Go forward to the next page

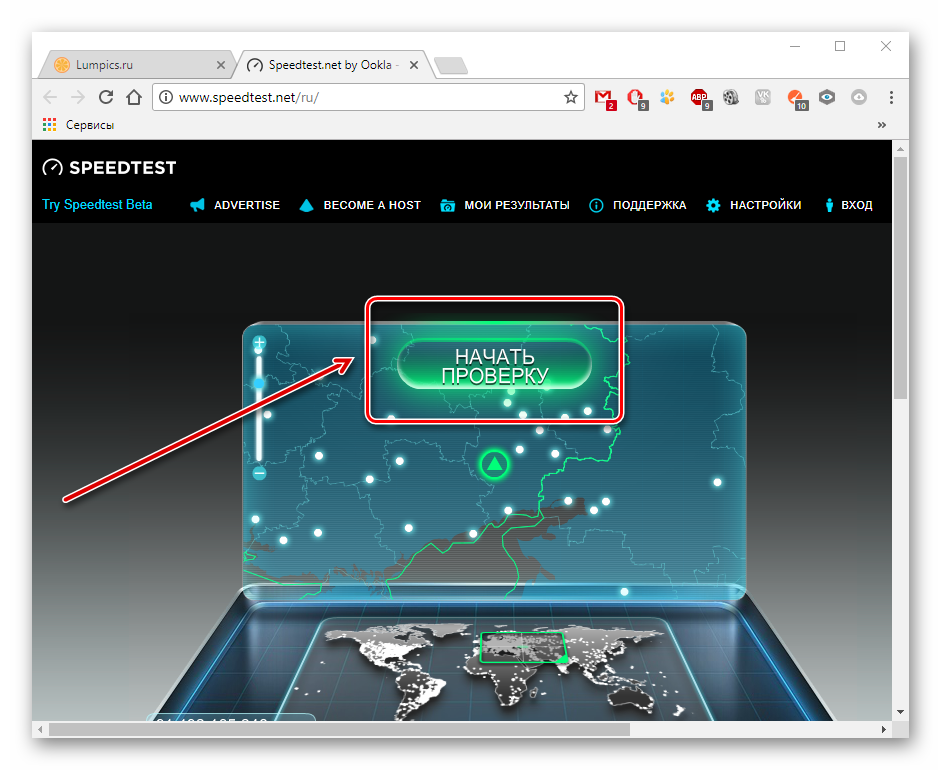(x=78, y=97)
